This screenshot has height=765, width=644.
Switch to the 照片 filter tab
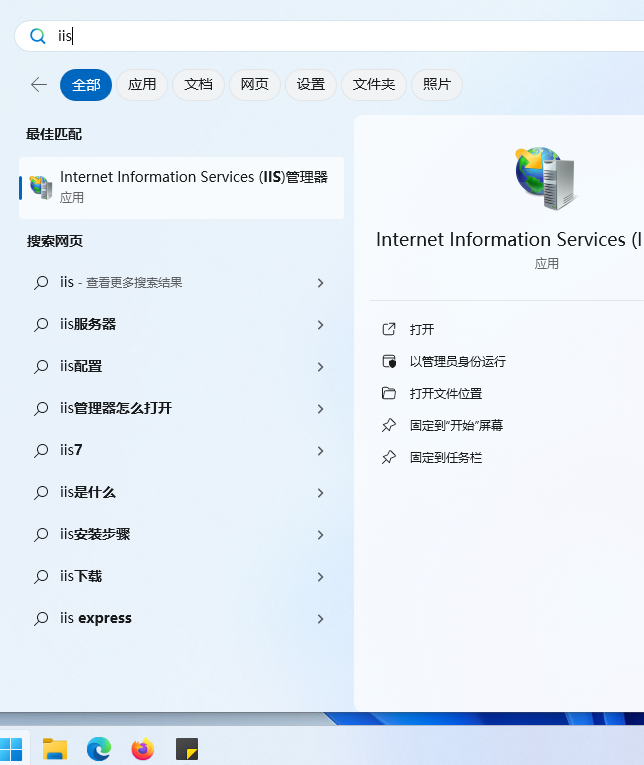pos(437,85)
